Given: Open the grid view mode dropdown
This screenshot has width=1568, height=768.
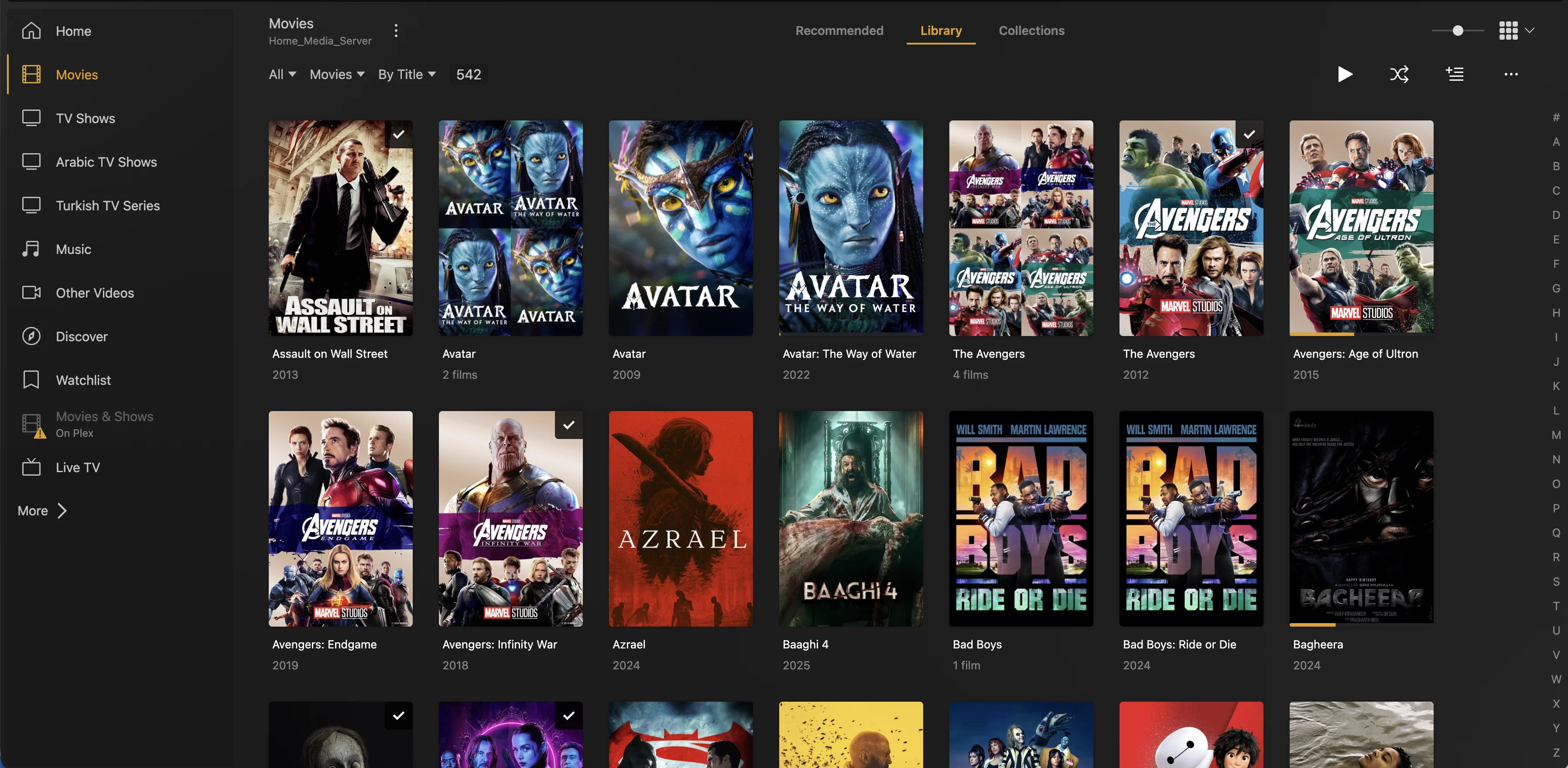Looking at the screenshot, I should click(x=1516, y=30).
